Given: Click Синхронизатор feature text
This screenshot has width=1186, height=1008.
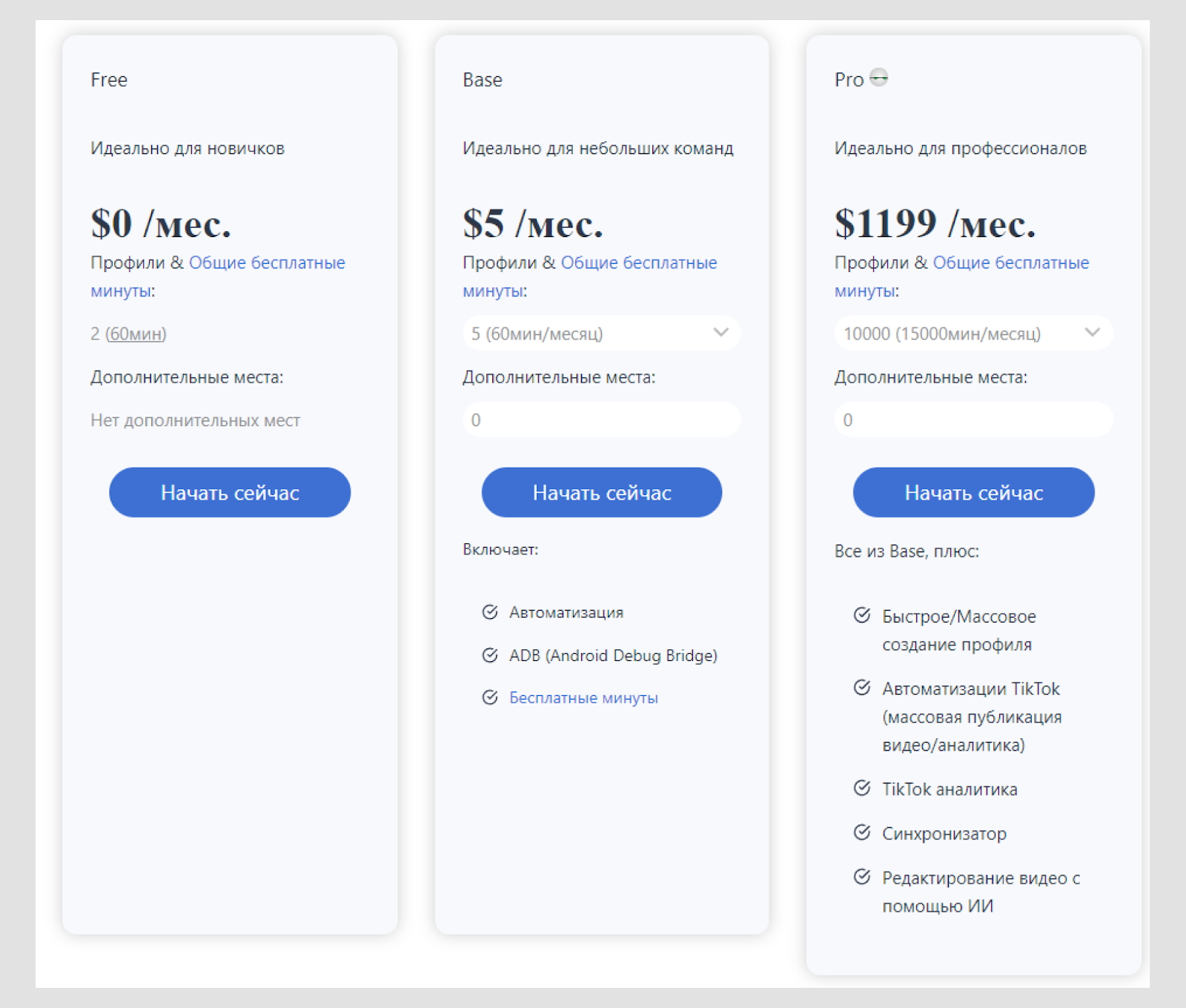Looking at the screenshot, I should (944, 834).
